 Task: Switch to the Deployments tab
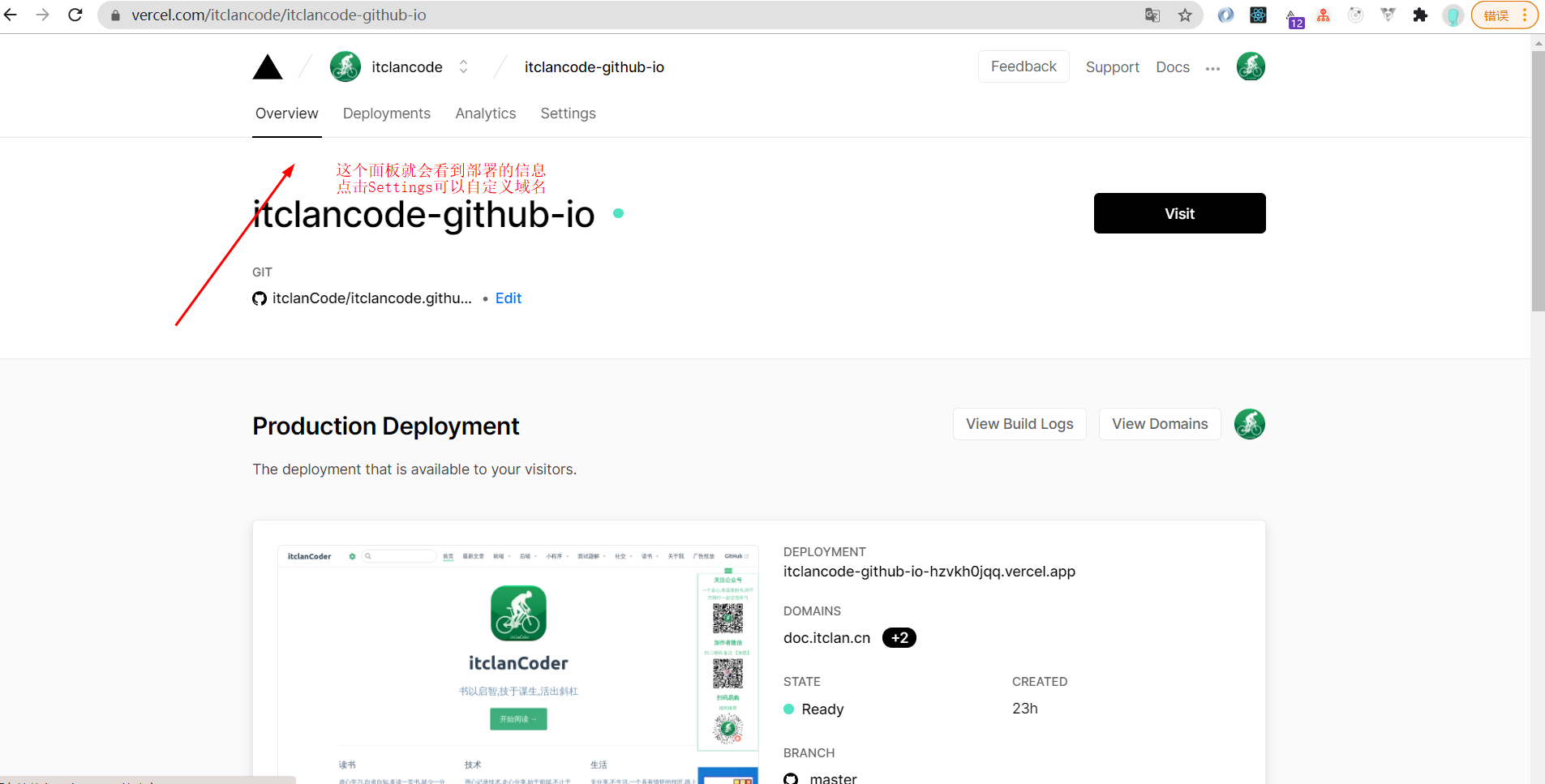point(386,114)
